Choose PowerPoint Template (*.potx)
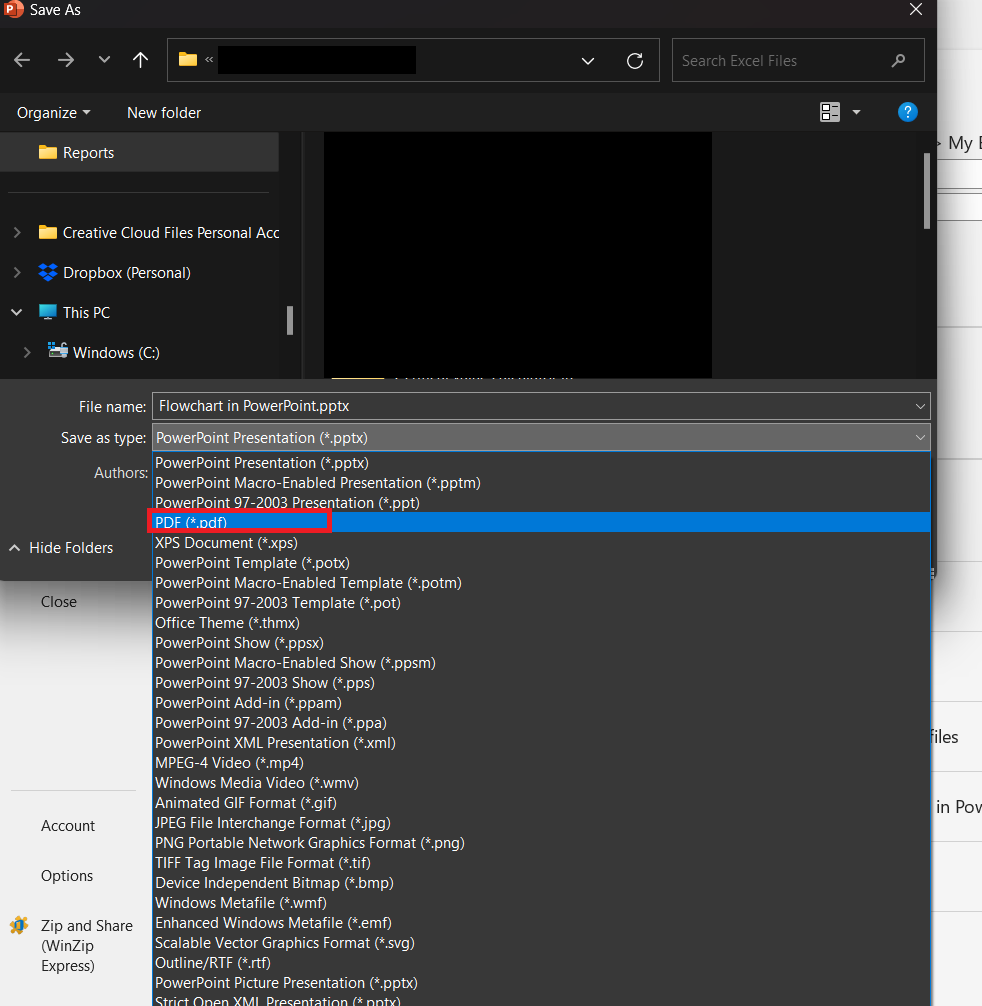Screen dimensions: 982x1006 (541, 563)
